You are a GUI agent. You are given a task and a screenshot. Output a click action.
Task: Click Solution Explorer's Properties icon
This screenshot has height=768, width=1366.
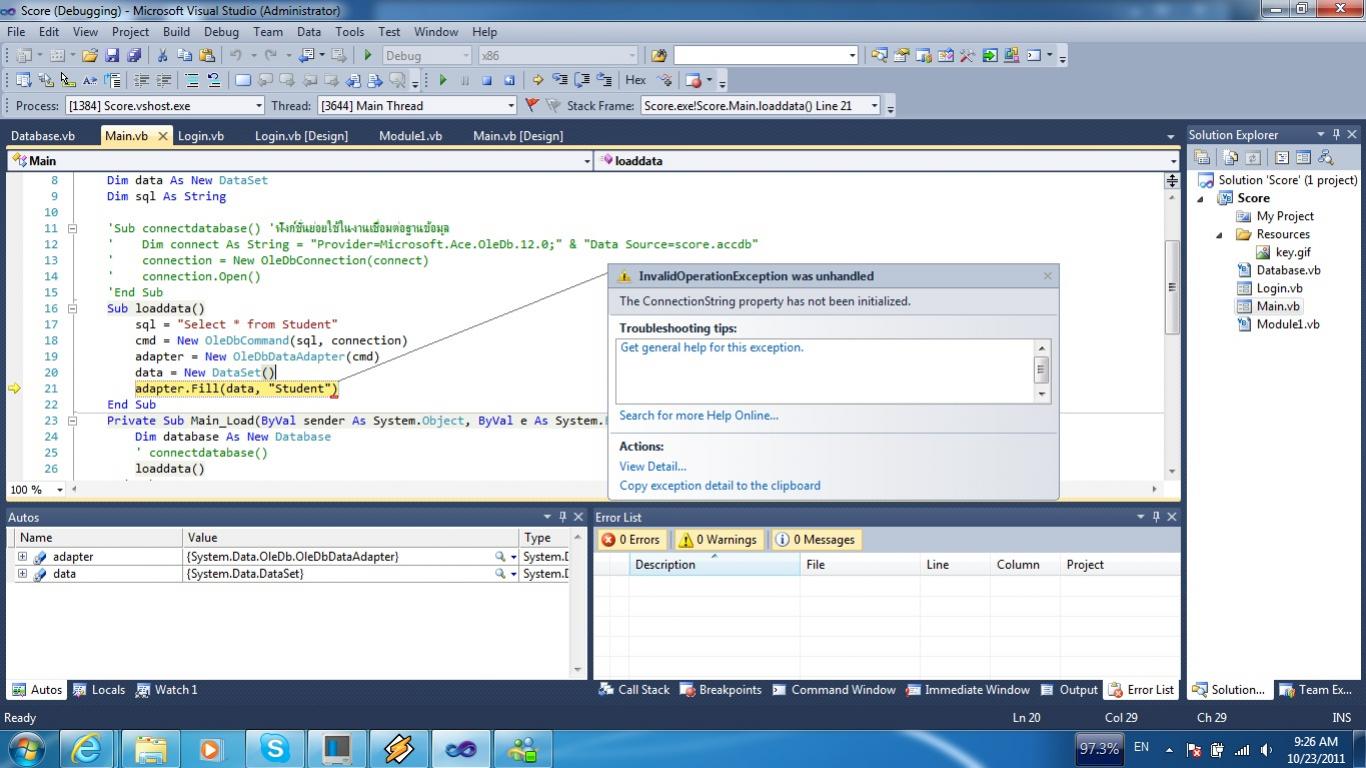click(x=1203, y=158)
